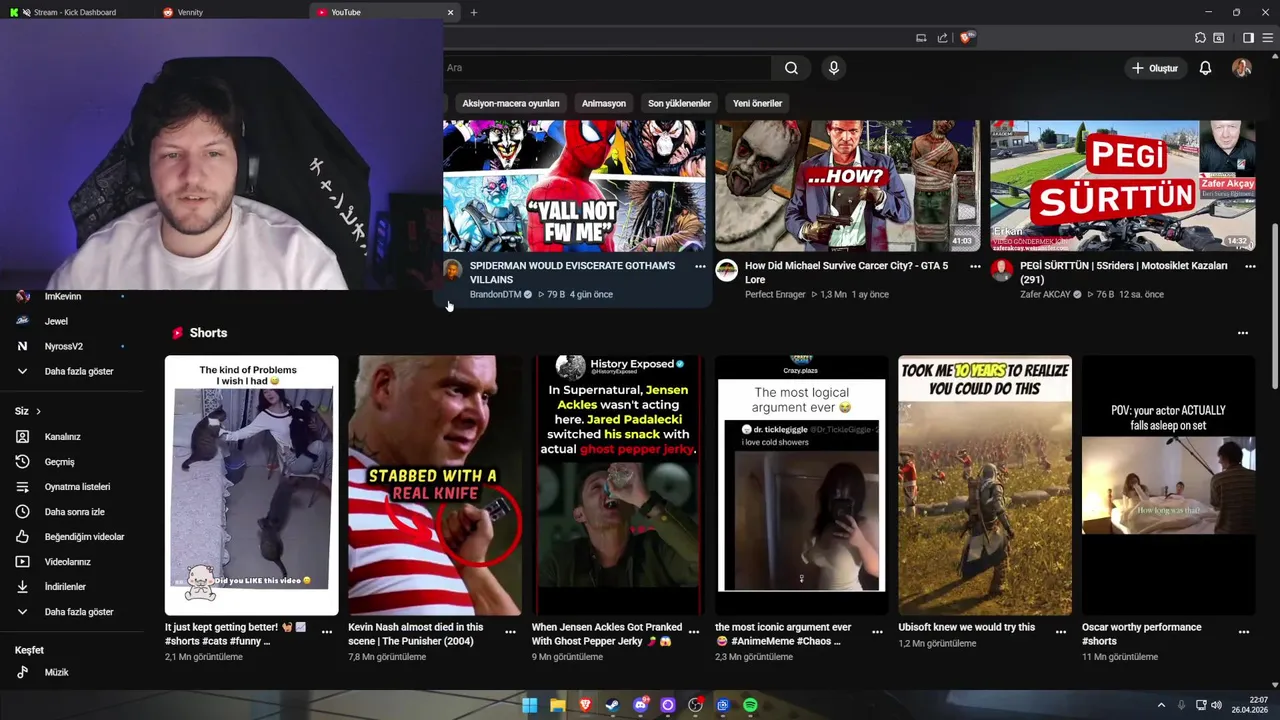Click the install app icon in address bar

pos(921,38)
